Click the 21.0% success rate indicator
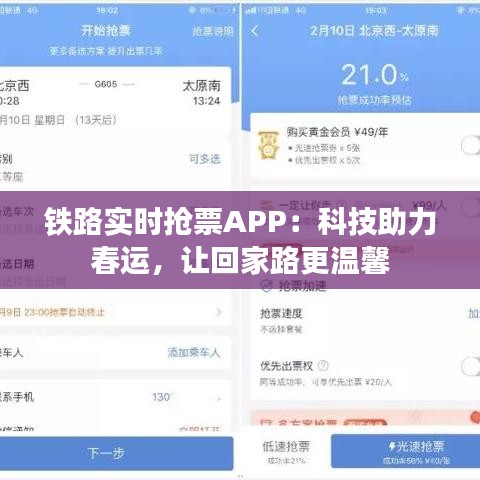The image size is (480, 480). (x=375, y=75)
